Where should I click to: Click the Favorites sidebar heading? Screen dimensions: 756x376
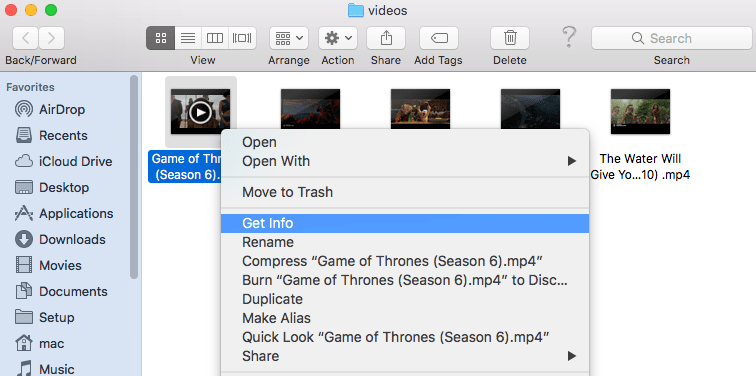pos(30,87)
